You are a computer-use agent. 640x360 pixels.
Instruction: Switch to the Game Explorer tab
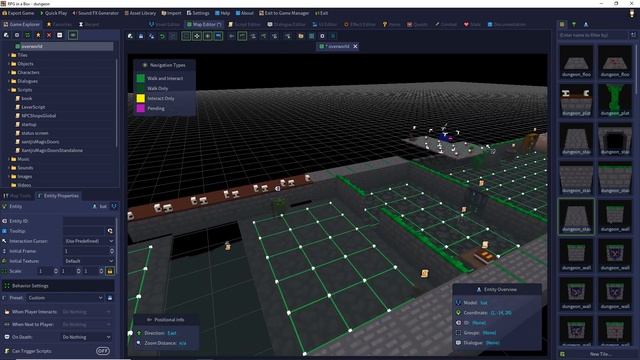click(x=22, y=24)
